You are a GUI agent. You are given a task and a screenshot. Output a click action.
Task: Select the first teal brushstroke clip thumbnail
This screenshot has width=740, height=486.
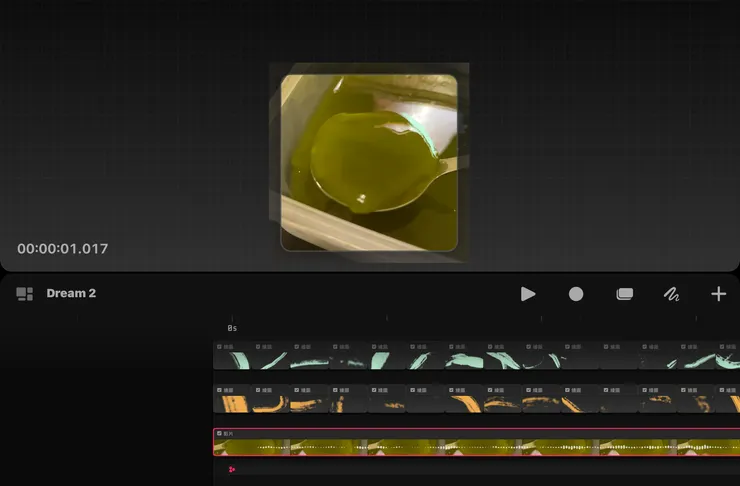tap(232, 356)
